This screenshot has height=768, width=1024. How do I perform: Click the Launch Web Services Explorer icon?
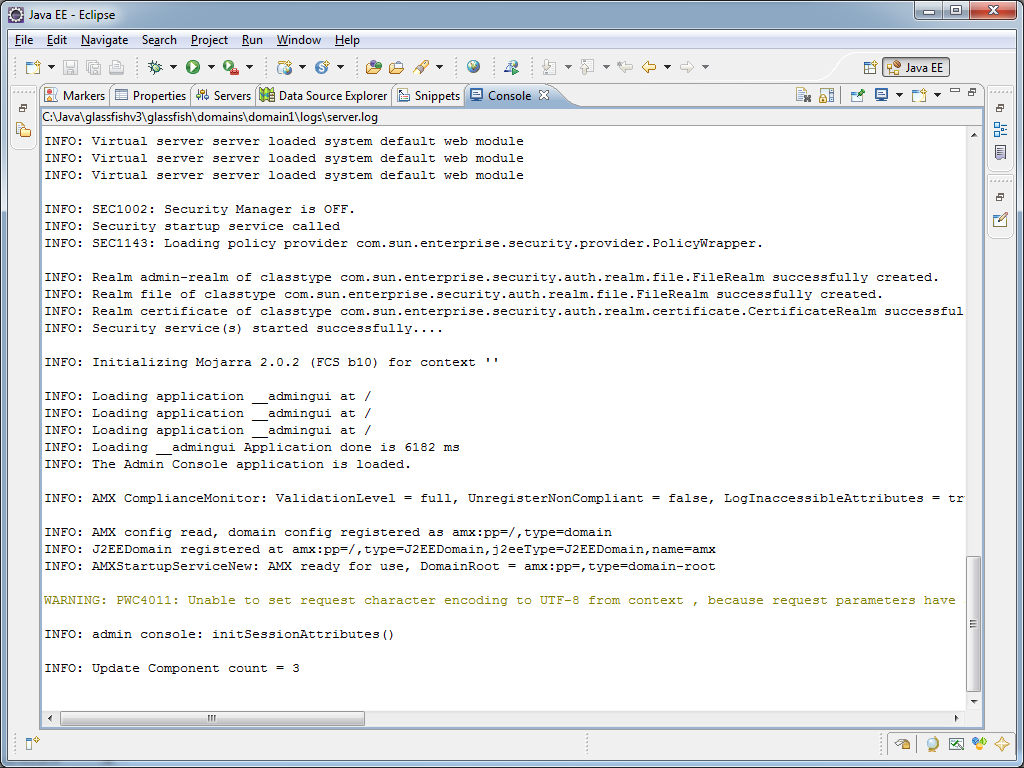pyautogui.click(x=511, y=67)
